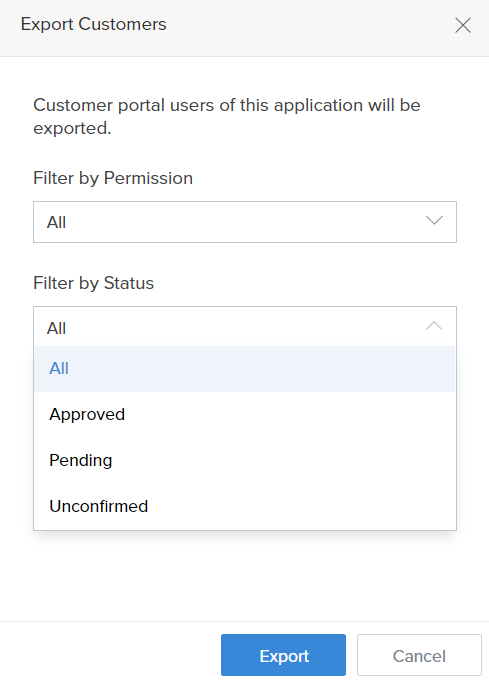
Task: Click the Export Customers title text
Action: click(93, 24)
